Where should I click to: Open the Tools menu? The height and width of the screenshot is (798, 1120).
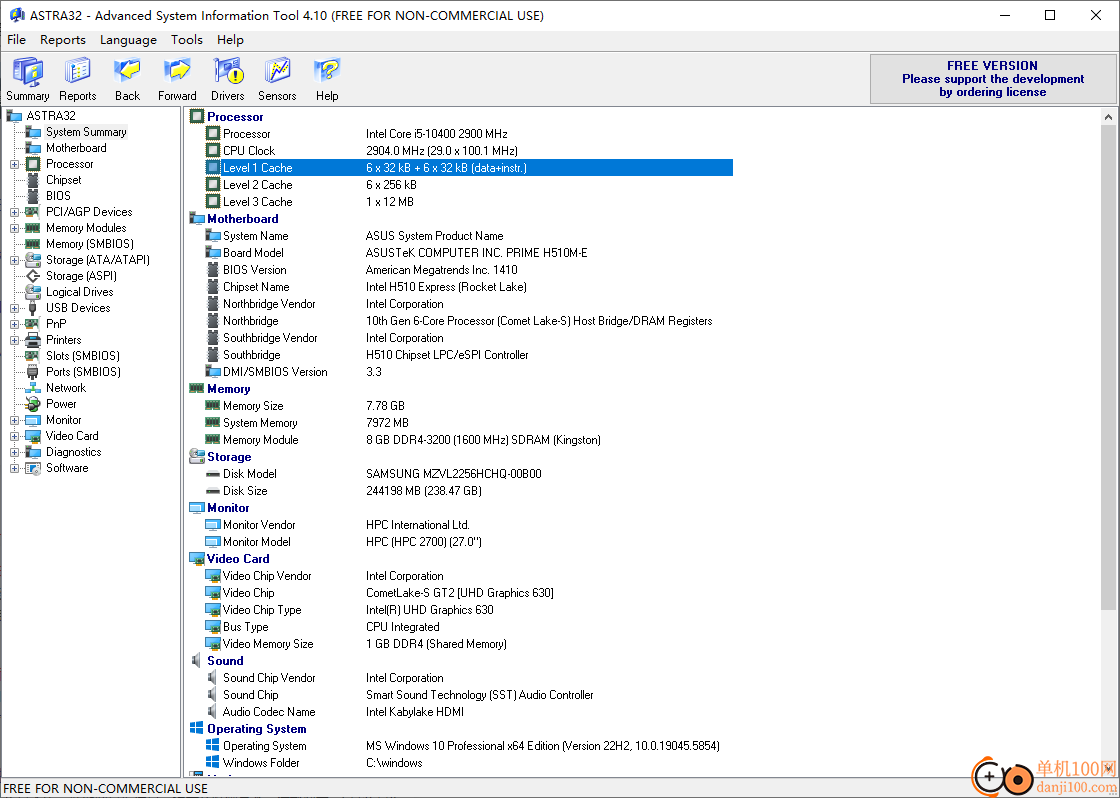pyautogui.click(x=186, y=40)
